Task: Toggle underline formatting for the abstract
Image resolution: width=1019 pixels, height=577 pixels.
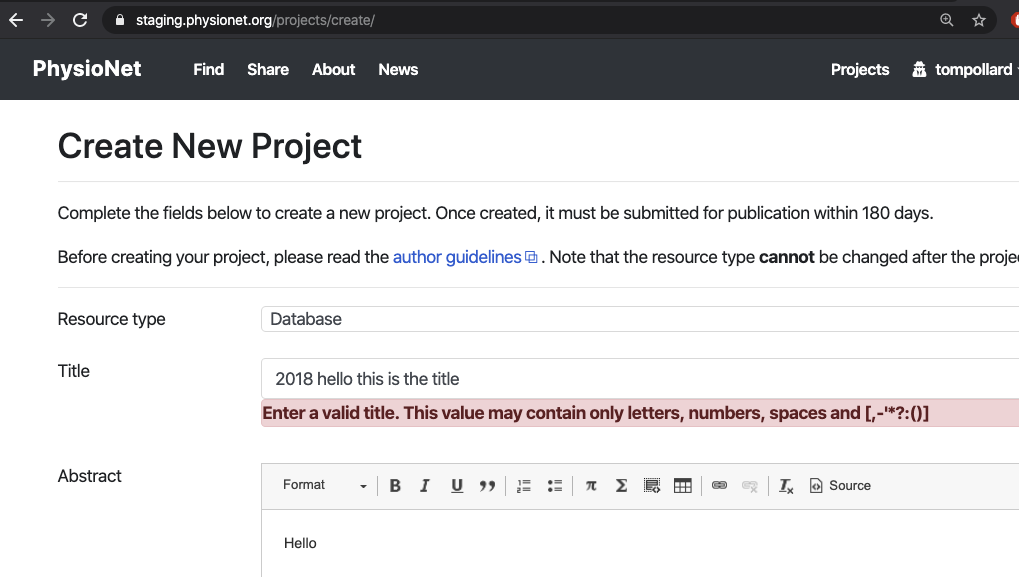Action: coord(456,485)
